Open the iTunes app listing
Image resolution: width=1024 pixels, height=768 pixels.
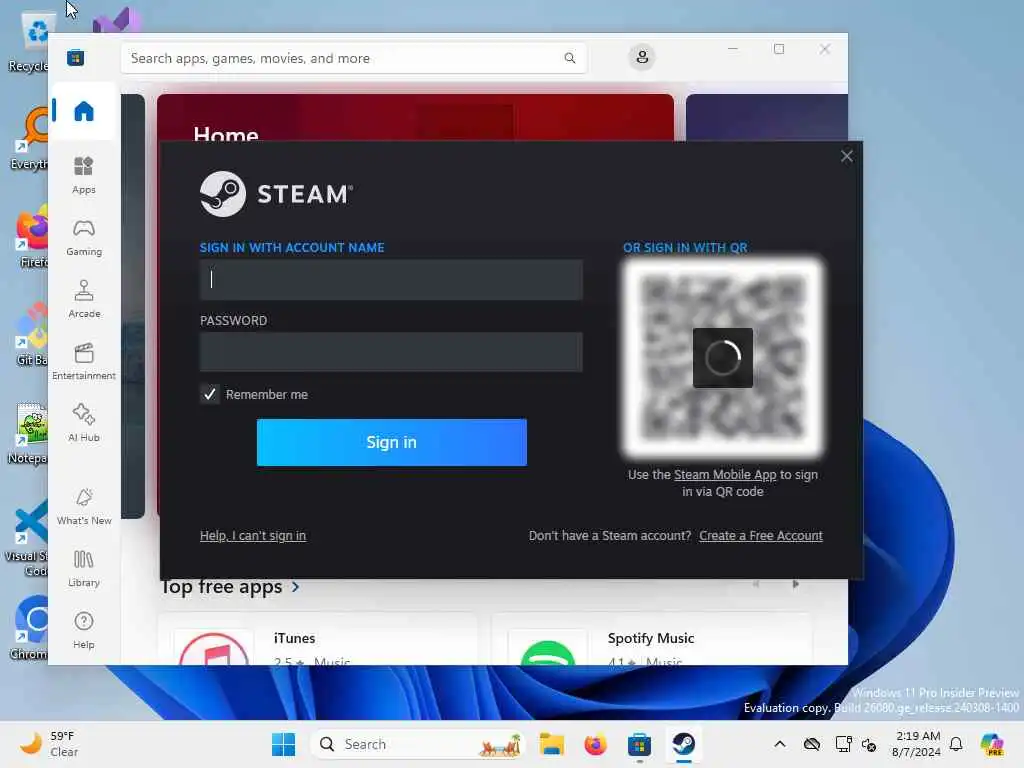point(318,640)
